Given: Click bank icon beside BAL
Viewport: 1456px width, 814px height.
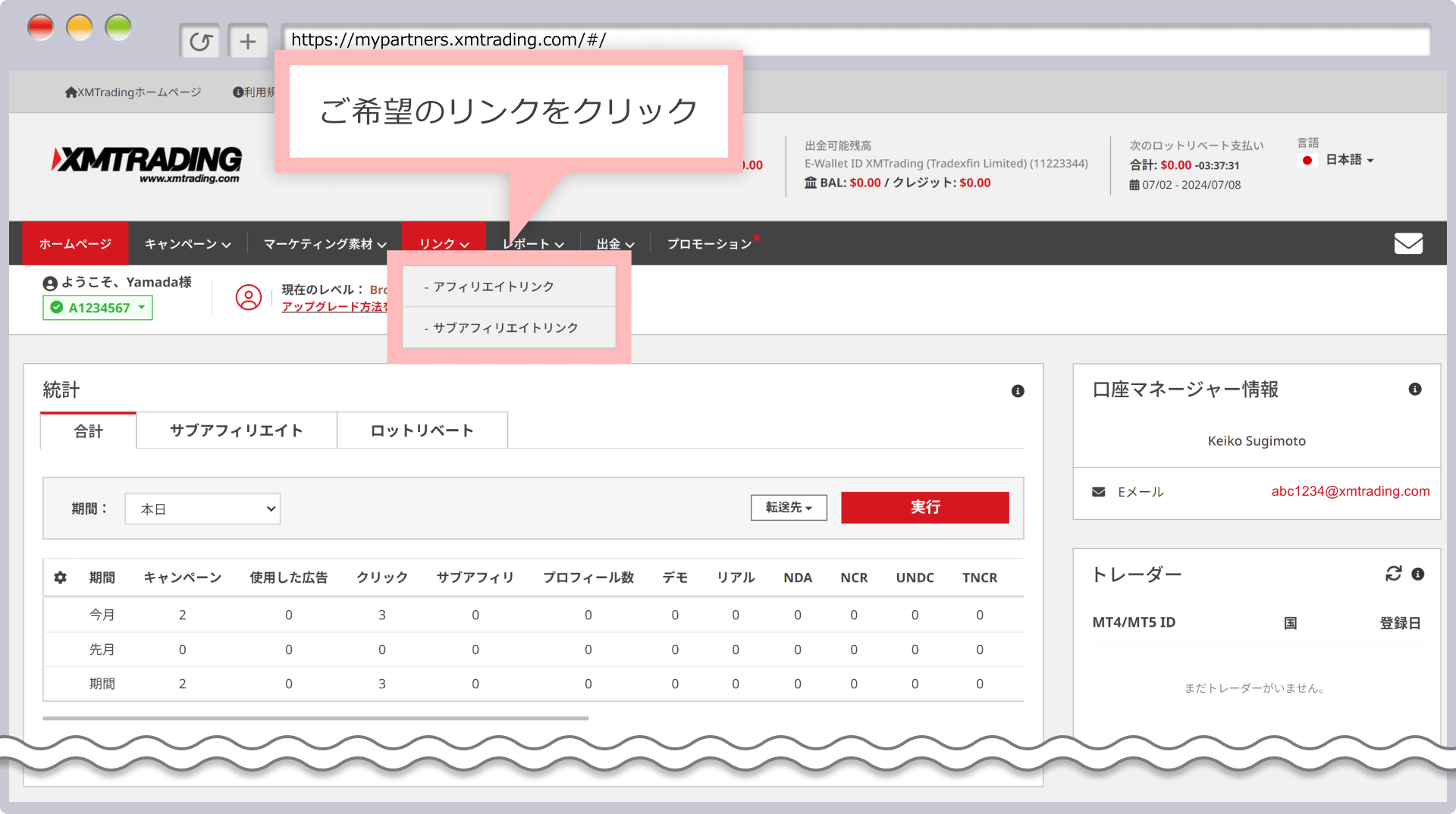Looking at the screenshot, I should 811,183.
